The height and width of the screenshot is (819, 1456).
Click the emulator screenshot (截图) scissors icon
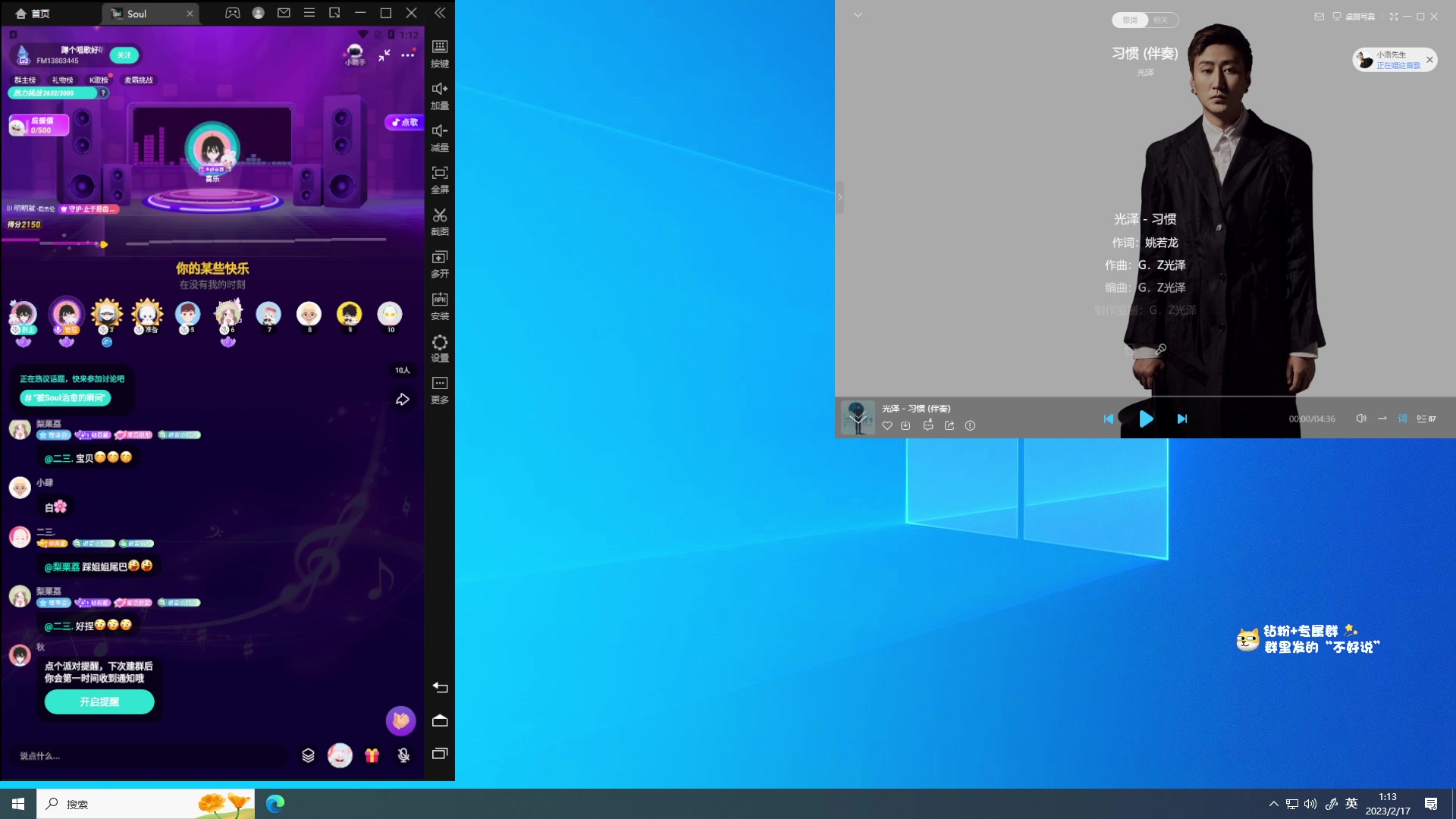point(440,216)
